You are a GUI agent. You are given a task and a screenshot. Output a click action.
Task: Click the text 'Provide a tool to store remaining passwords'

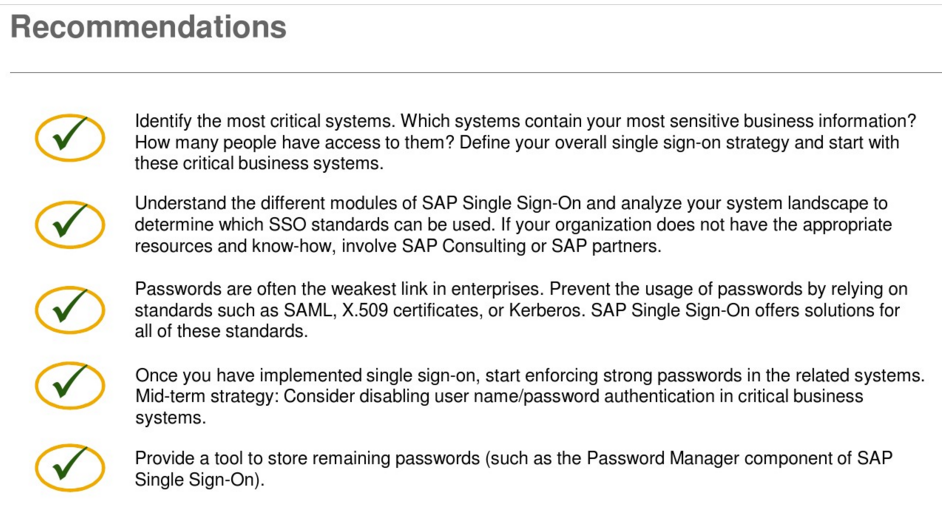point(307,458)
